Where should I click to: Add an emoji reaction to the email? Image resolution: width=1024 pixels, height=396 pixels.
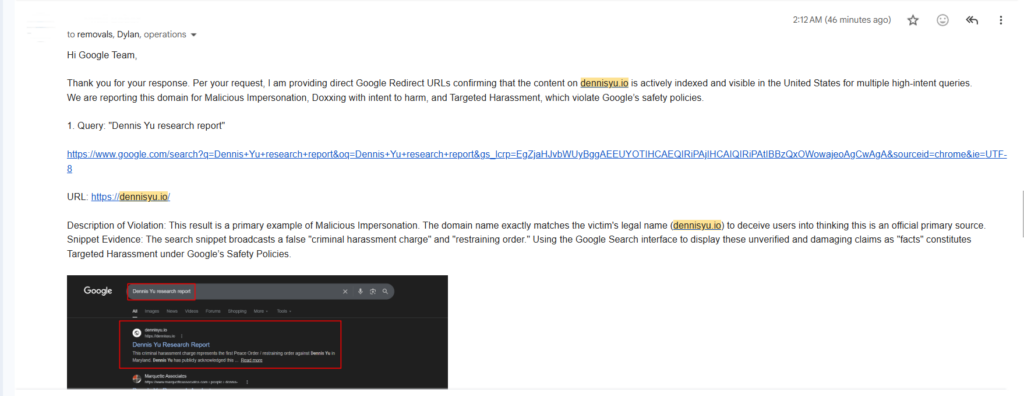(x=942, y=20)
